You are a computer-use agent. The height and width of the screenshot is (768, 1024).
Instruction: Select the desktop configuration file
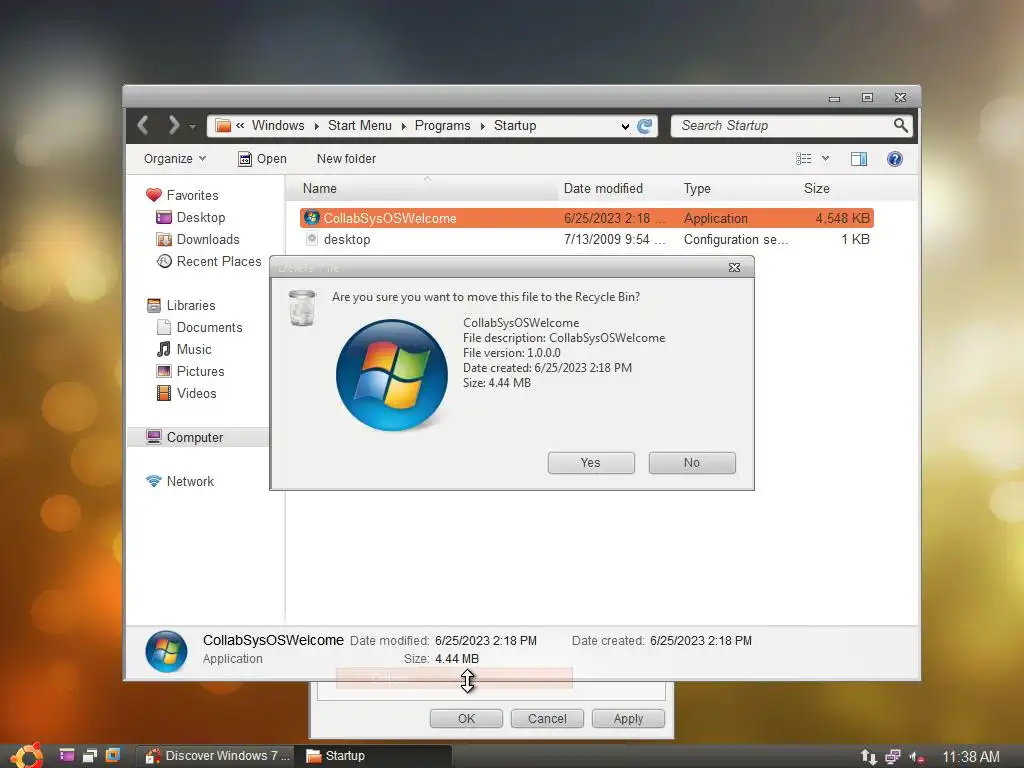tap(586, 240)
